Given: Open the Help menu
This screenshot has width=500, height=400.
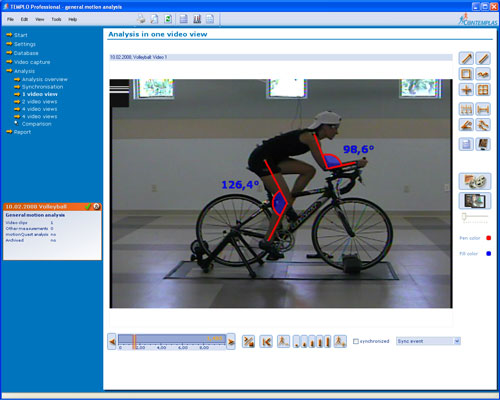Looking at the screenshot, I should coord(73,19).
